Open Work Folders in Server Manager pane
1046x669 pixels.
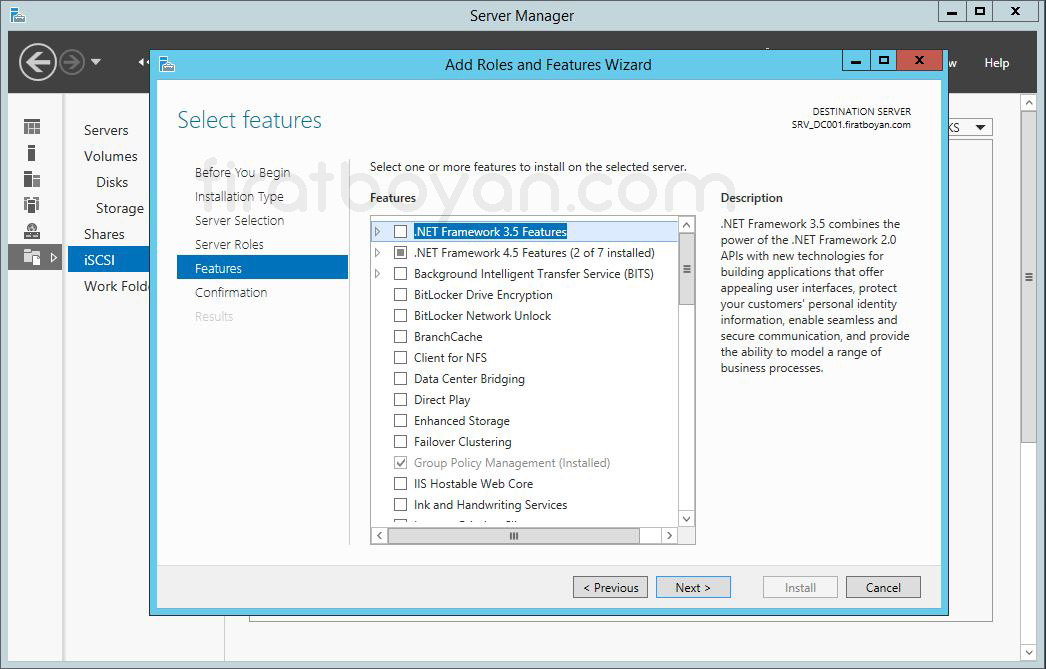click(116, 286)
